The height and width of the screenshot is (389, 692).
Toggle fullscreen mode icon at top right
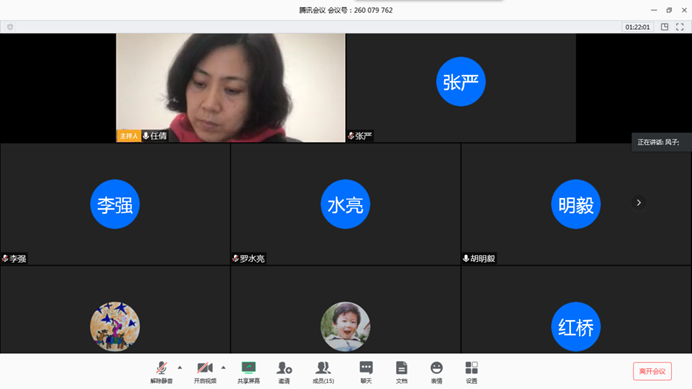click(x=680, y=27)
